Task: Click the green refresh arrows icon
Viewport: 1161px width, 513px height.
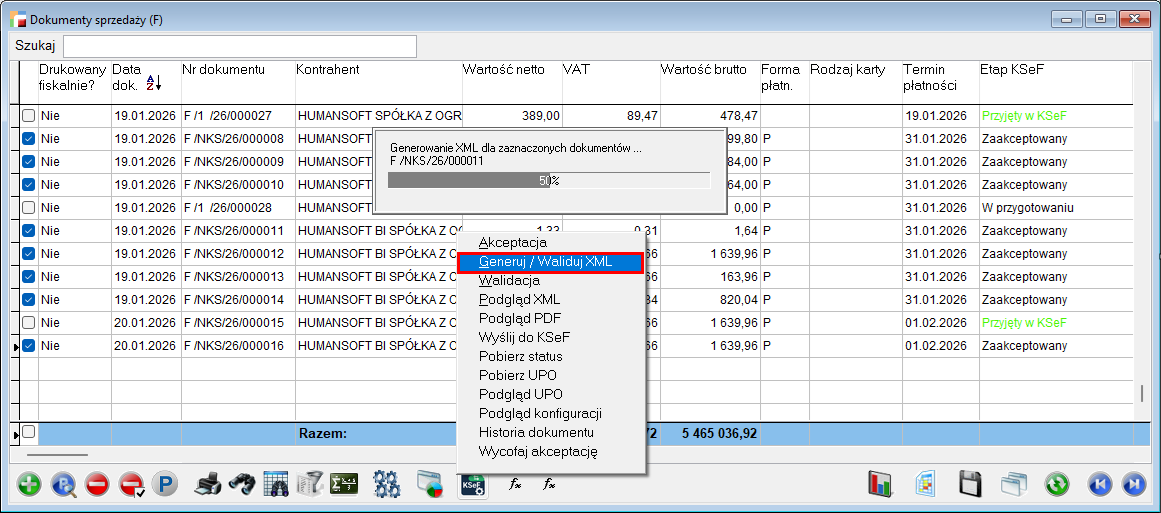Action: pyautogui.click(x=1057, y=485)
